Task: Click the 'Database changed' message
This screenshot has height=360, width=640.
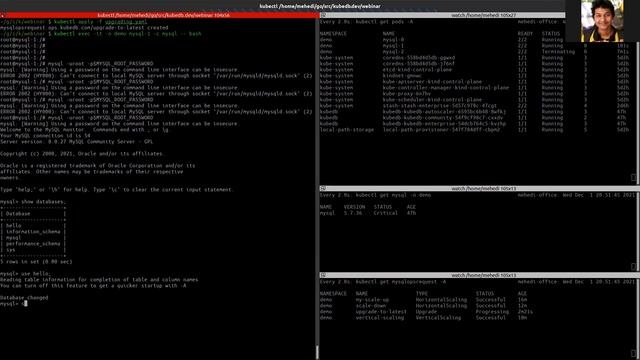Action: click(x=24, y=298)
